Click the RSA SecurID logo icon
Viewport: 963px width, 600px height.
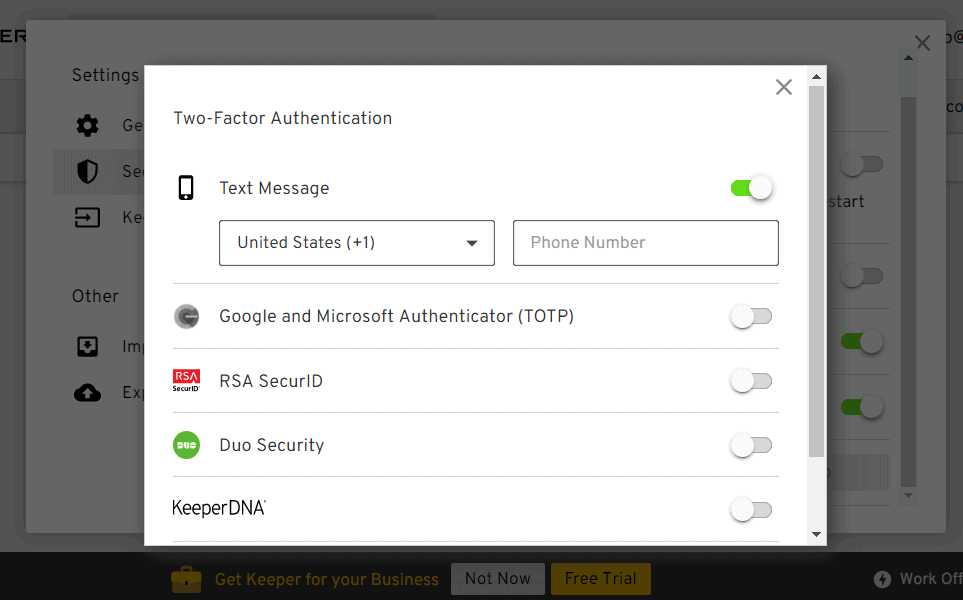(186, 380)
